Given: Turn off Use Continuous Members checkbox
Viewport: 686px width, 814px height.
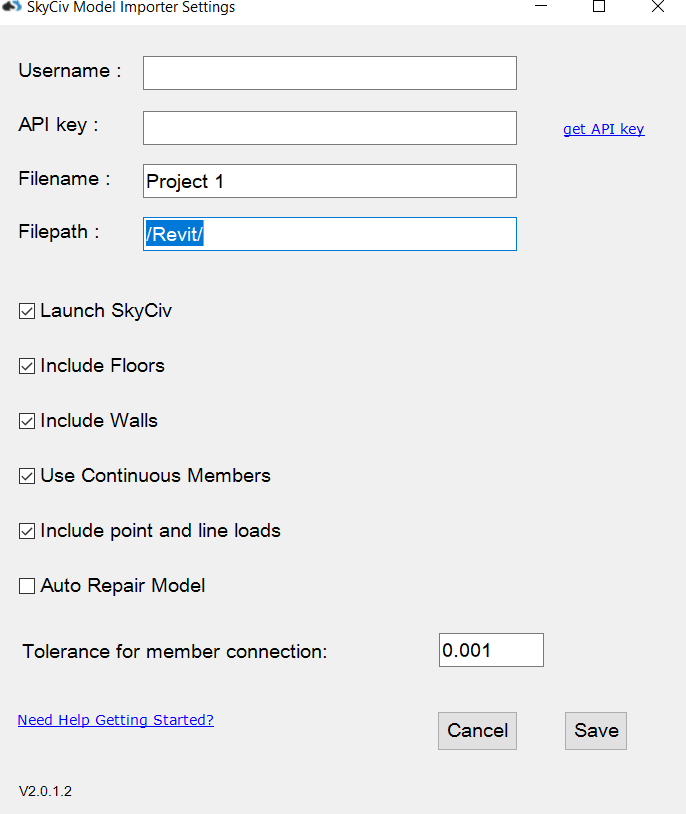Looking at the screenshot, I should (x=27, y=477).
